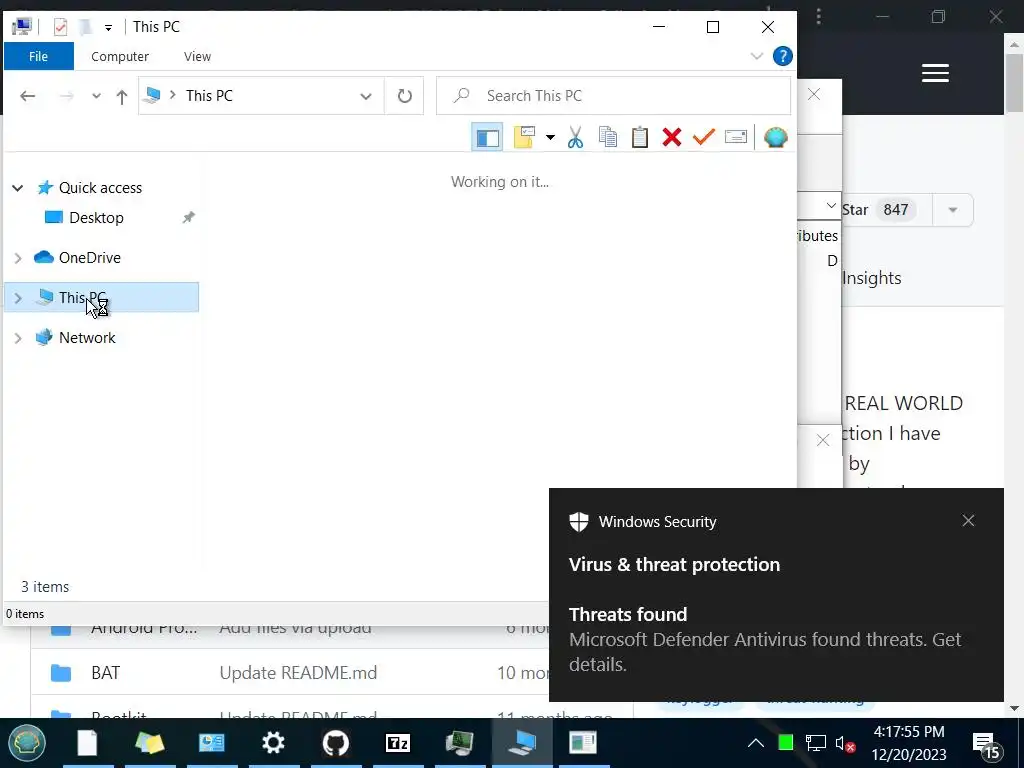Toggle the navigation pane toolbar button
This screenshot has height=768, width=1024.
(x=487, y=137)
